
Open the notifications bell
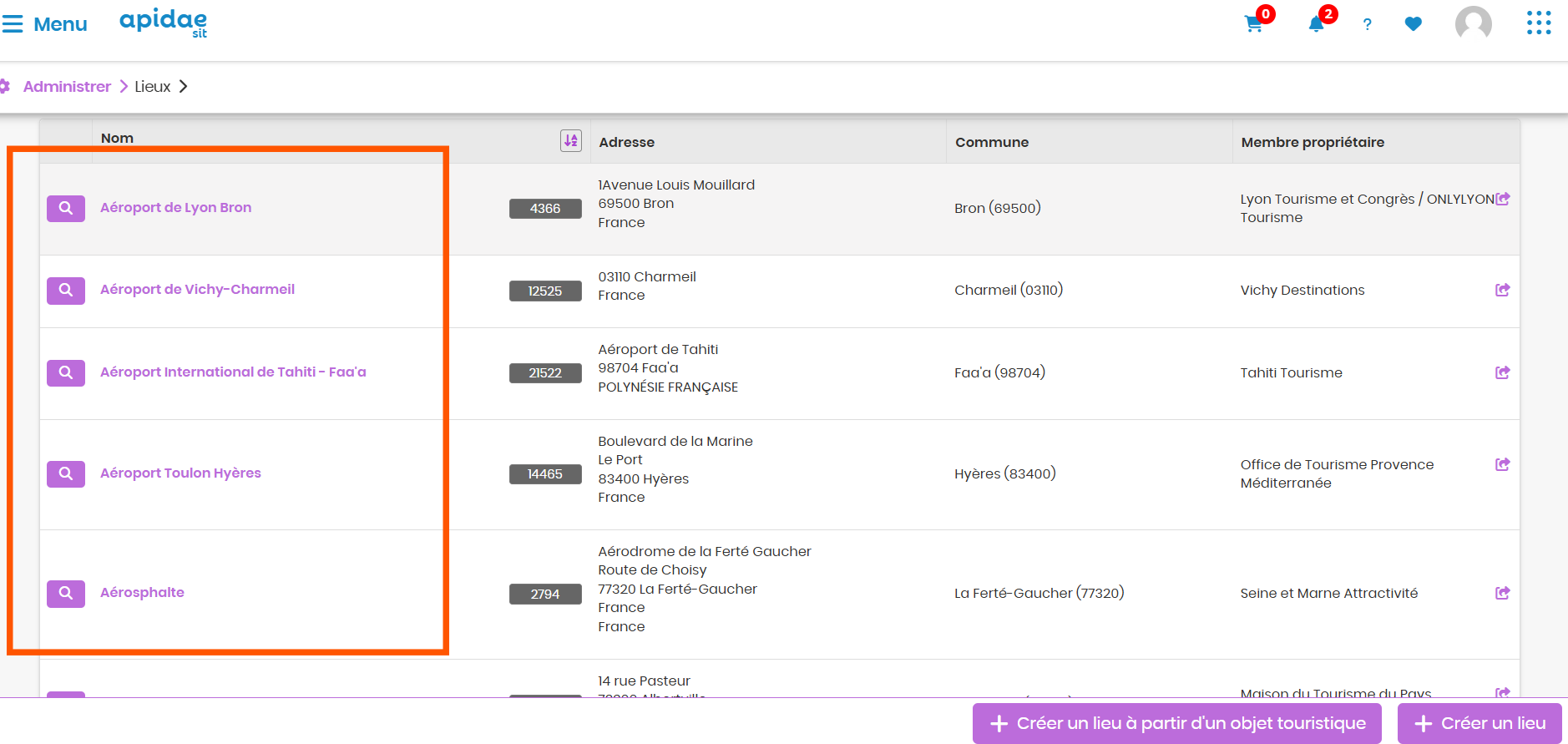tap(1317, 24)
